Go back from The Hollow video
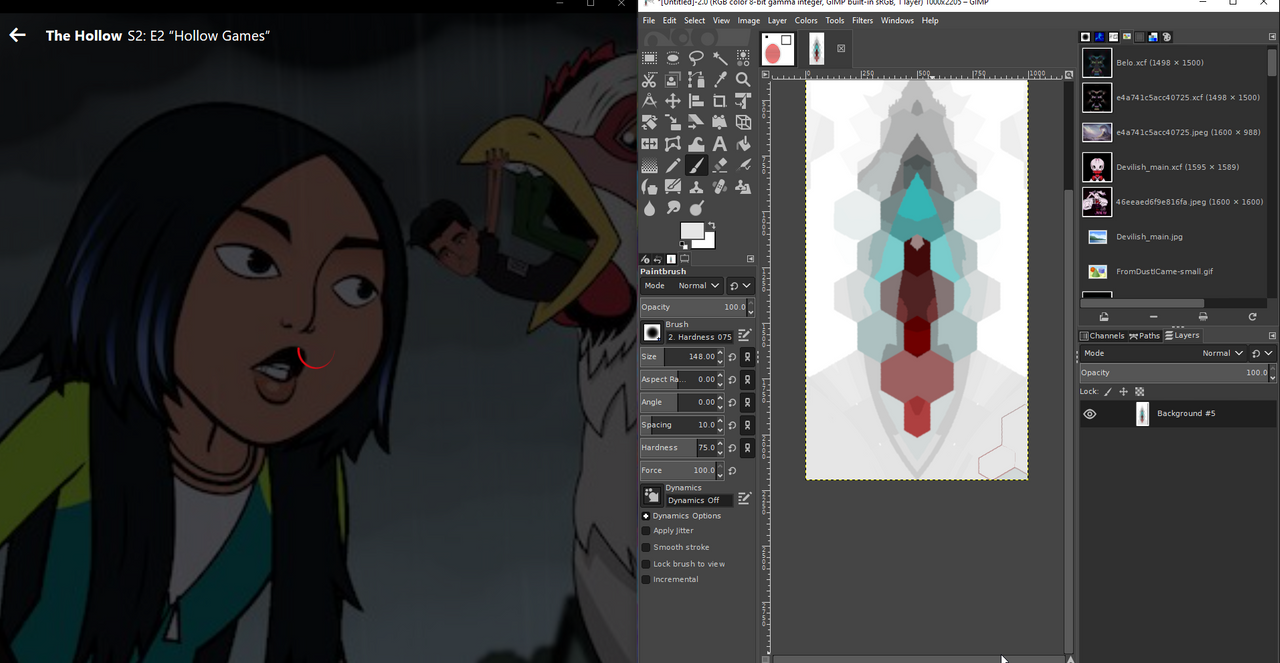 pos(17,35)
